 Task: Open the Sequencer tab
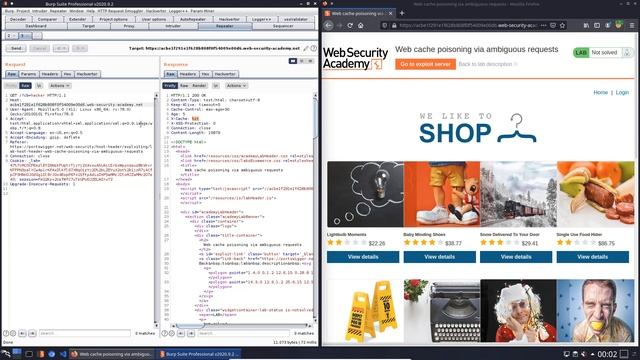pos(283,26)
